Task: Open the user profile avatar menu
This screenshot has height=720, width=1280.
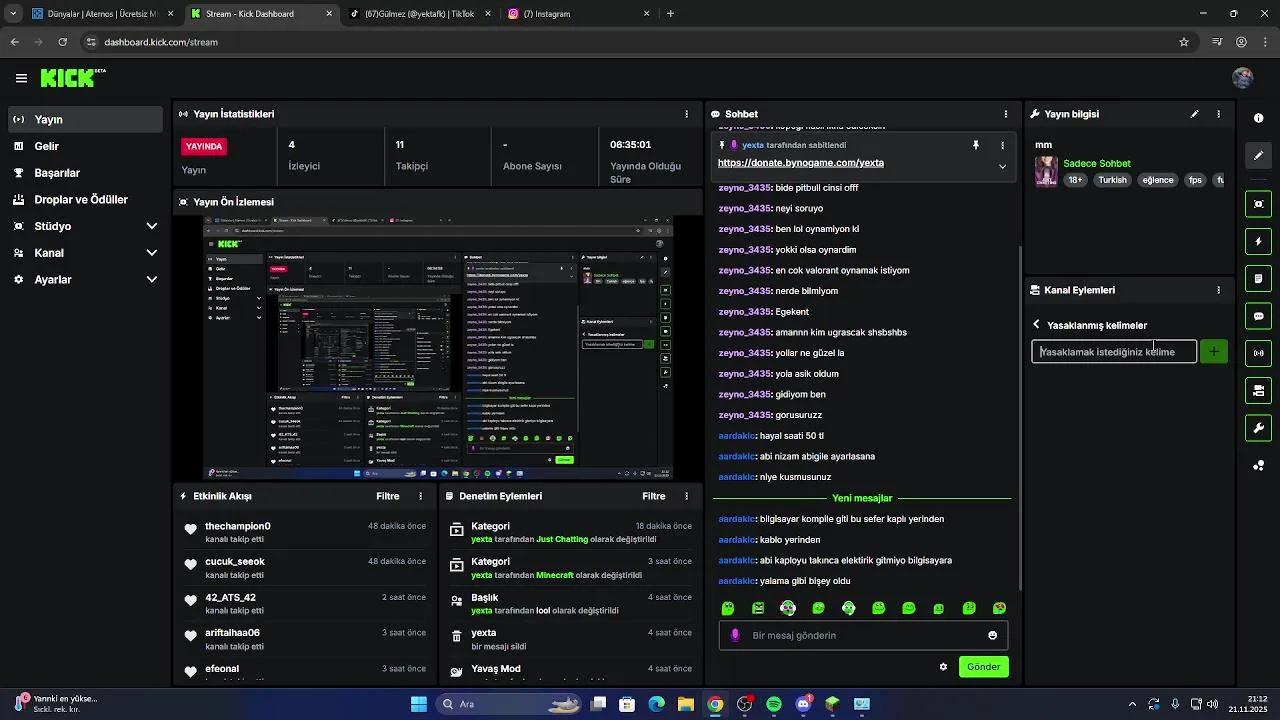Action: pyautogui.click(x=1243, y=78)
